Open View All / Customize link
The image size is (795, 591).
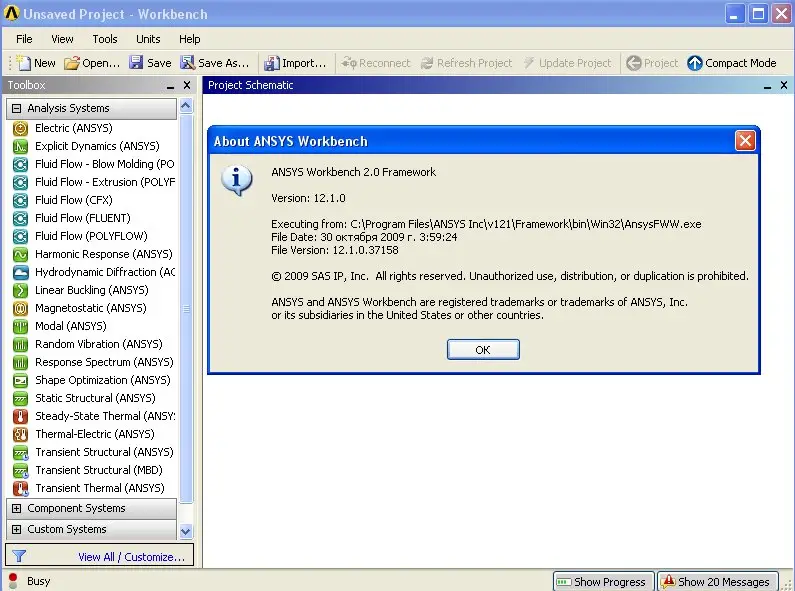[131, 557]
